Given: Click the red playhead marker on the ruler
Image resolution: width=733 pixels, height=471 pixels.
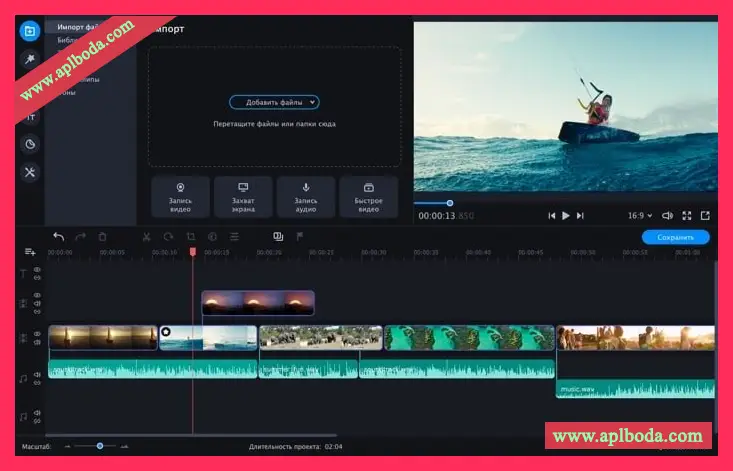Looking at the screenshot, I should tap(193, 252).
